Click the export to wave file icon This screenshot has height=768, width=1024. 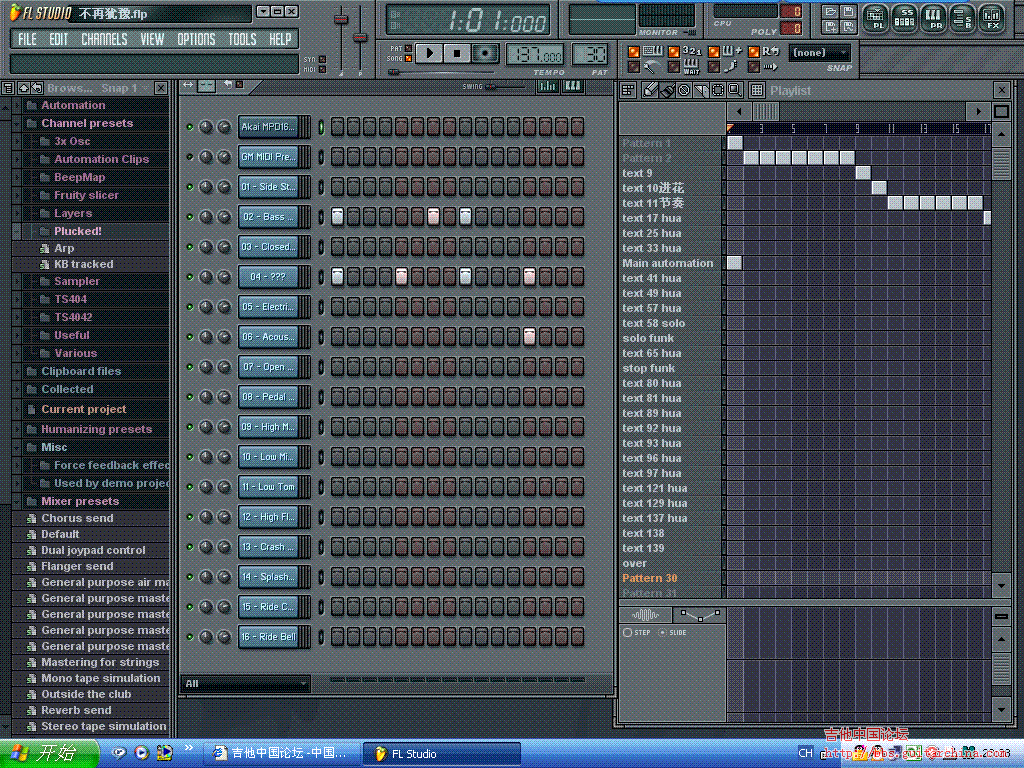[848, 27]
